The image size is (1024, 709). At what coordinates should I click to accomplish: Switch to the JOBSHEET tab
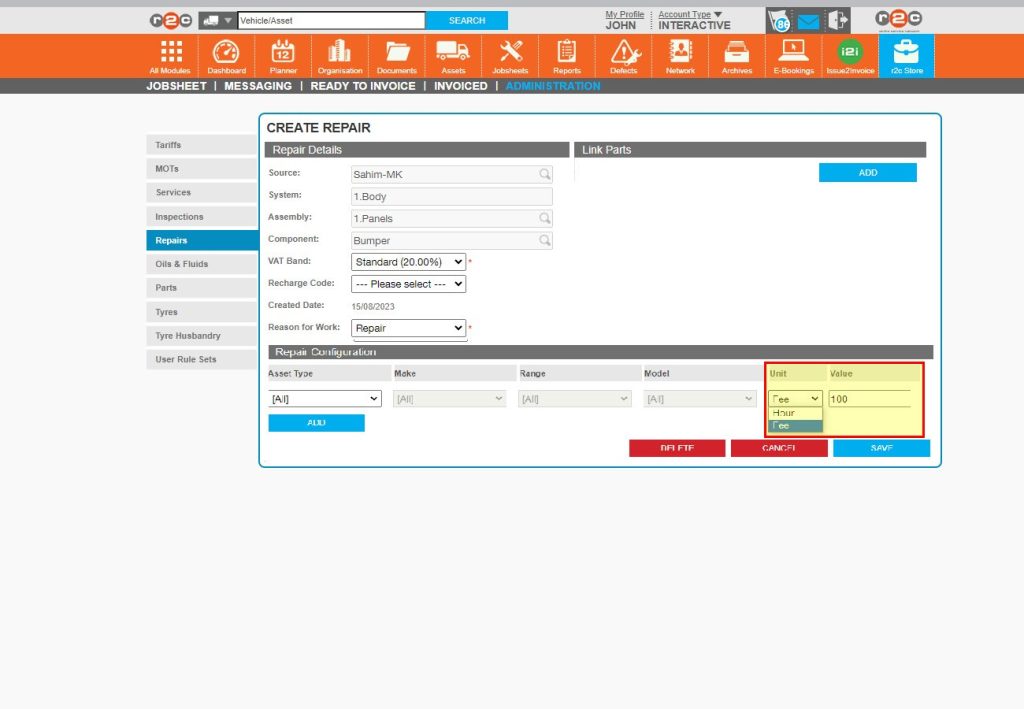tap(176, 86)
